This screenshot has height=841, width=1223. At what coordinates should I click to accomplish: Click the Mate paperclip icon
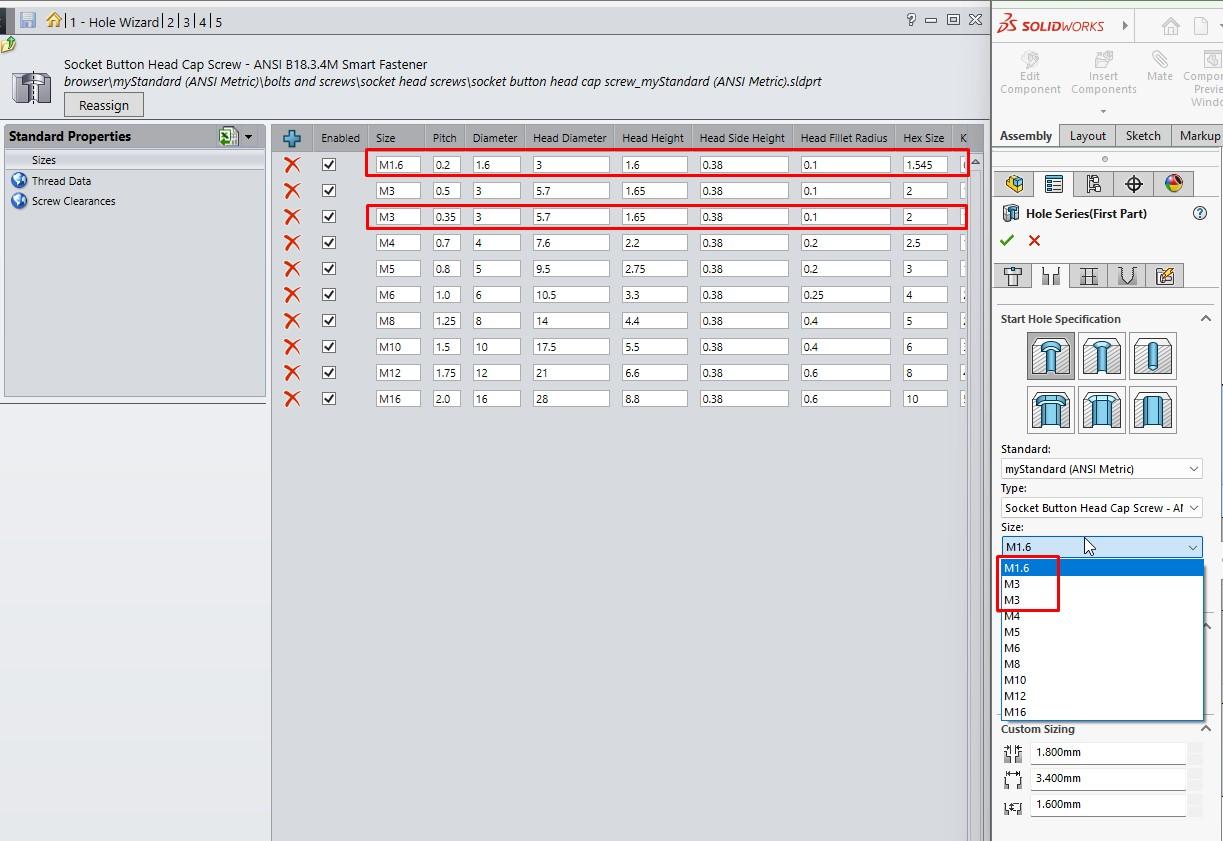coord(1160,60)
